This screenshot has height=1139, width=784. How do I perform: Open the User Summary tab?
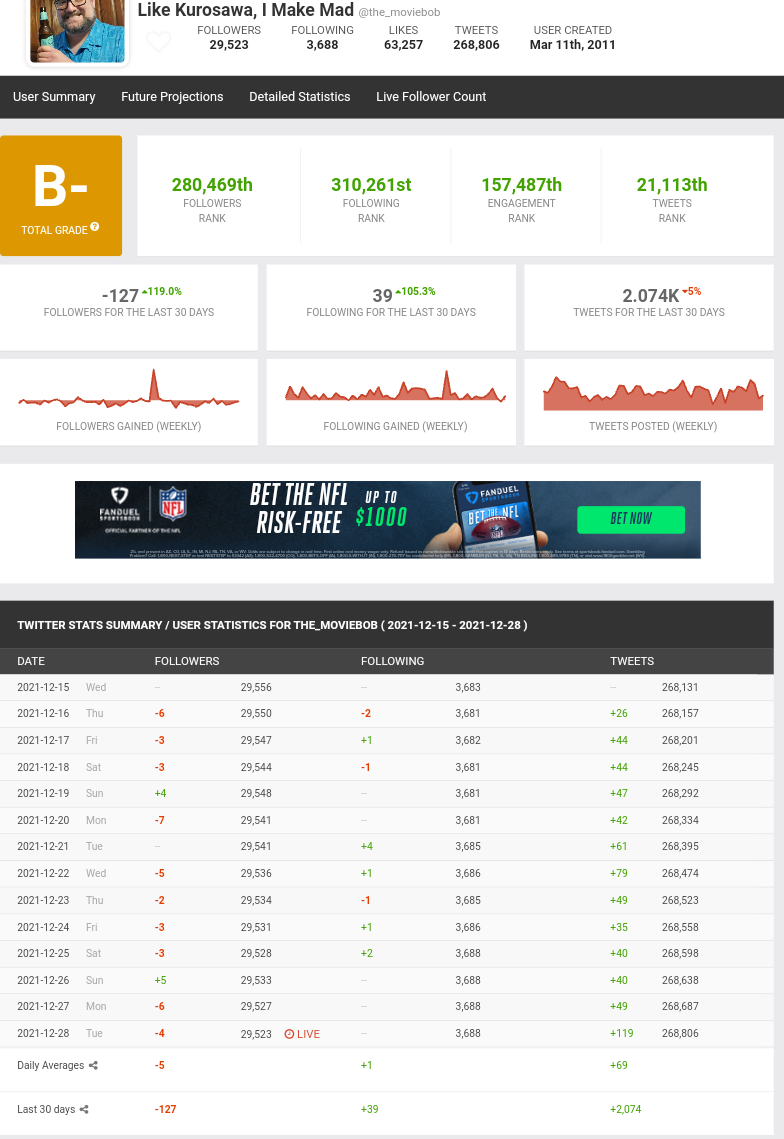tap(54, 97)
